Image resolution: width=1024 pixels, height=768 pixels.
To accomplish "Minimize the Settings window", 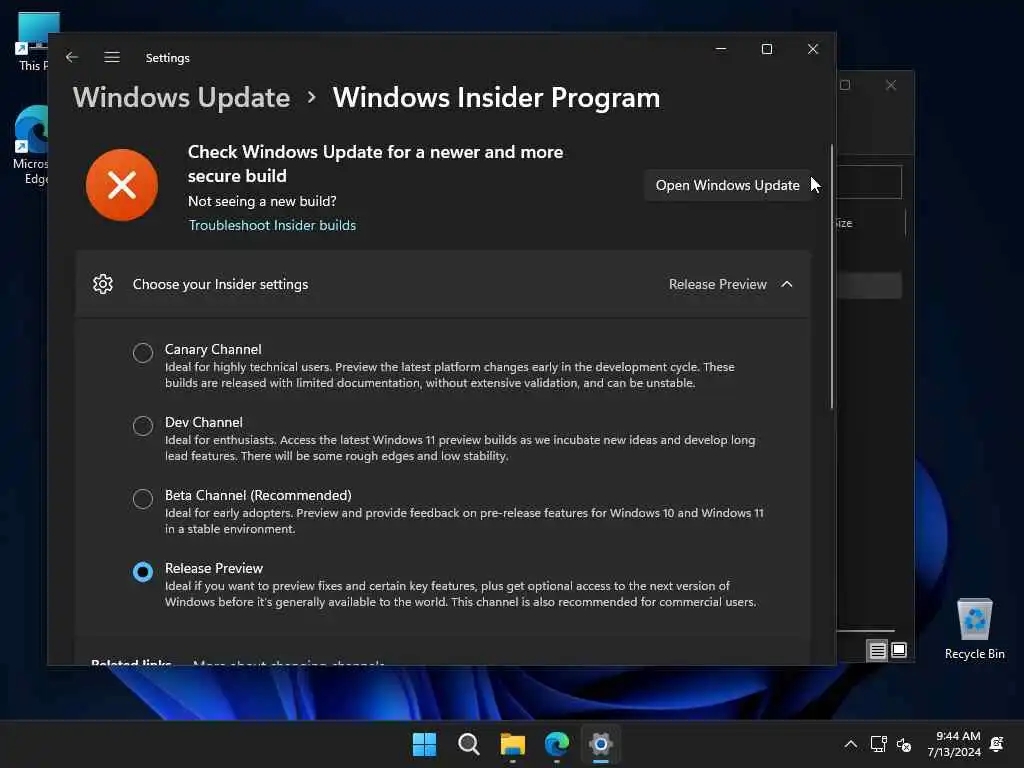I will [721, 49].
